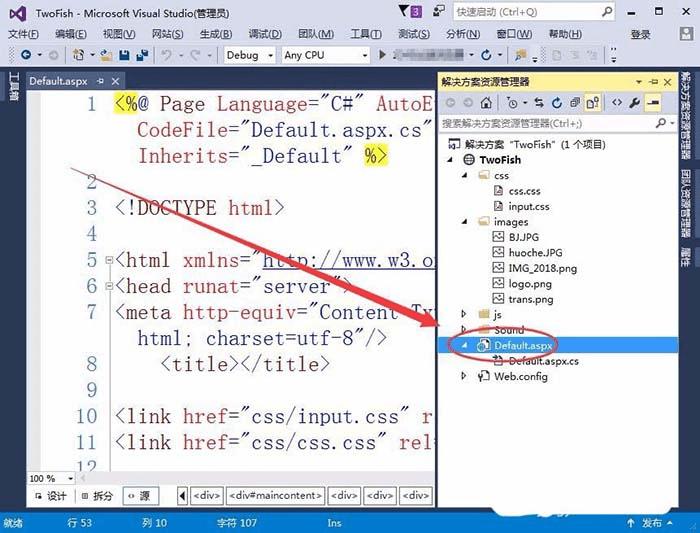Select css.css file in Solution Explorer
Image resolution: width=700 pixels, height=533 pixels.
coord(524,191)
